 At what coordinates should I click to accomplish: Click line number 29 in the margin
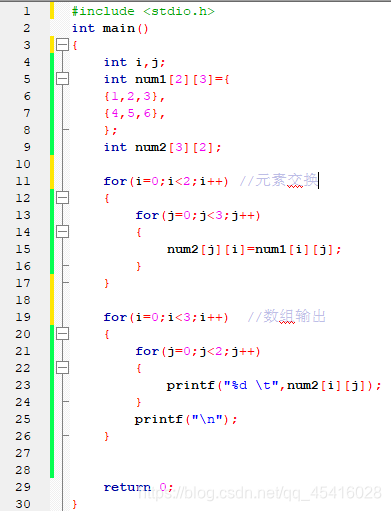pos(23,487)
